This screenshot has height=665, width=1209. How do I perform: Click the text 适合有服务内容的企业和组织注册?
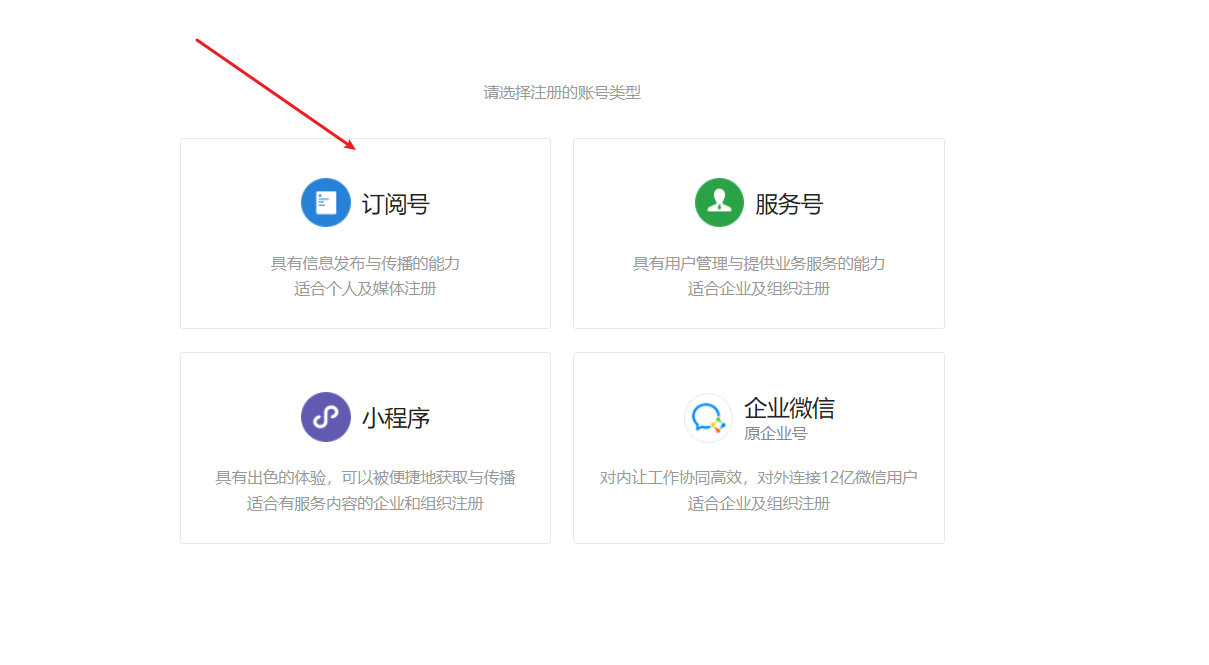click(x=365, y=503)
